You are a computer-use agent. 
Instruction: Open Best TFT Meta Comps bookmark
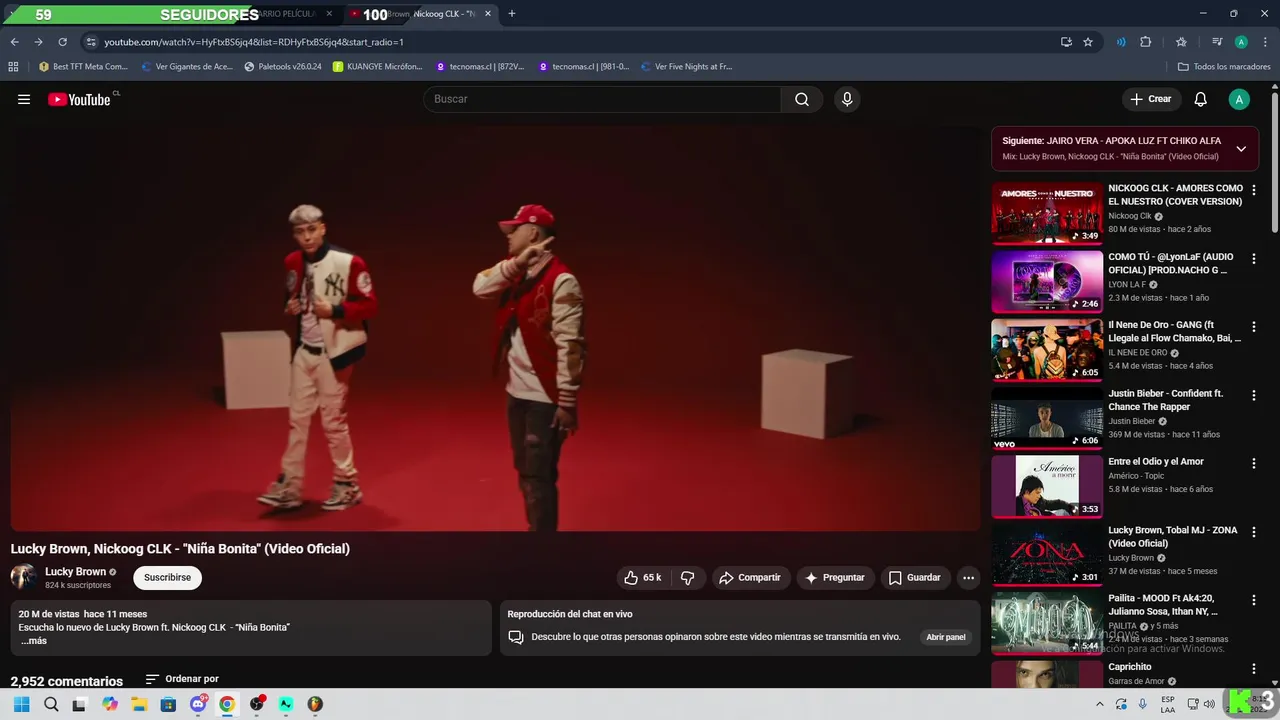click(x=83, y=67)
